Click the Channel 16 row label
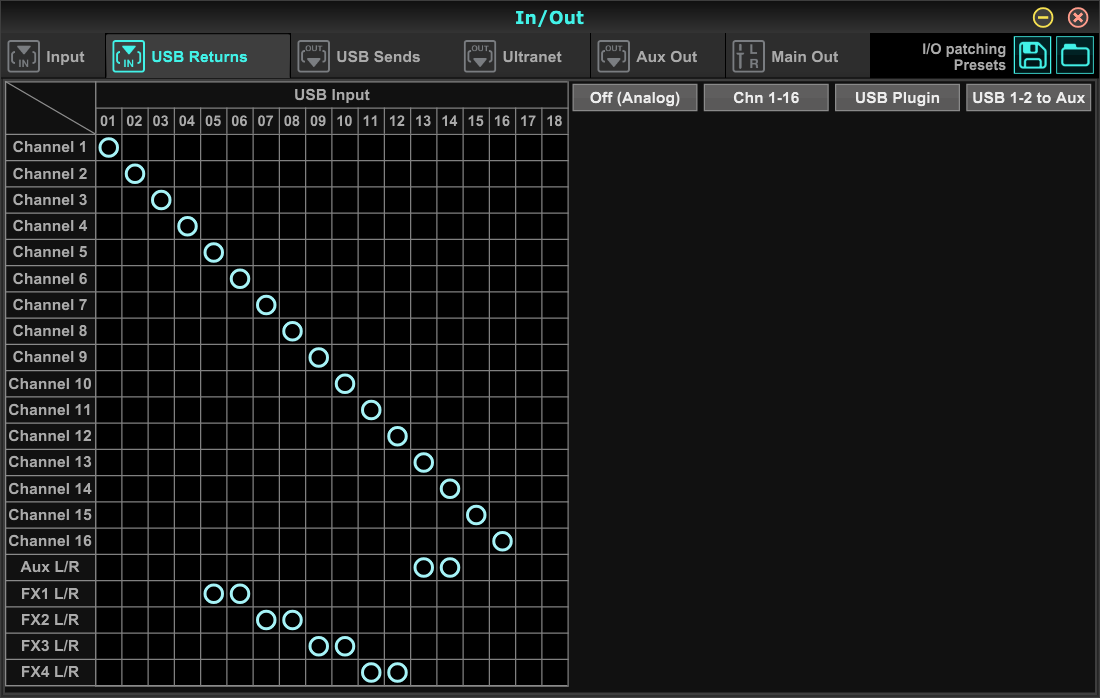 (x=50, y=541)
